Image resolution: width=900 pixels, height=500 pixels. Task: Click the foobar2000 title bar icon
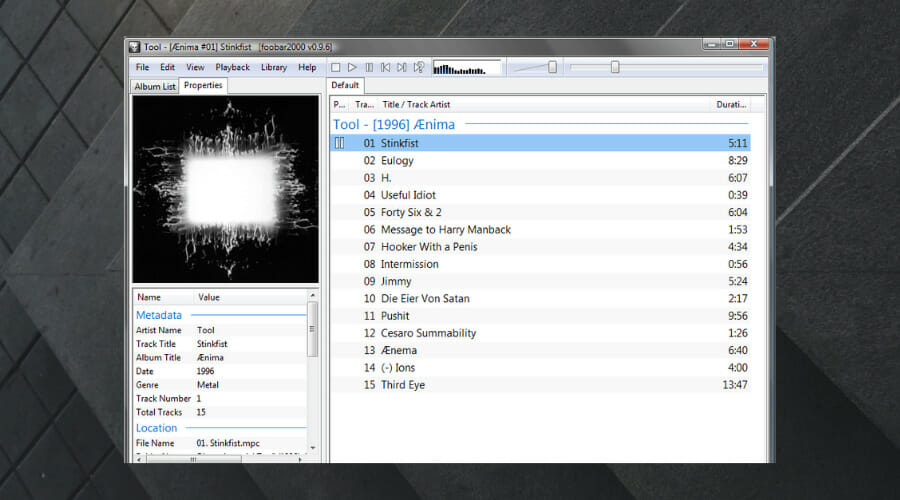coord(134,47)
